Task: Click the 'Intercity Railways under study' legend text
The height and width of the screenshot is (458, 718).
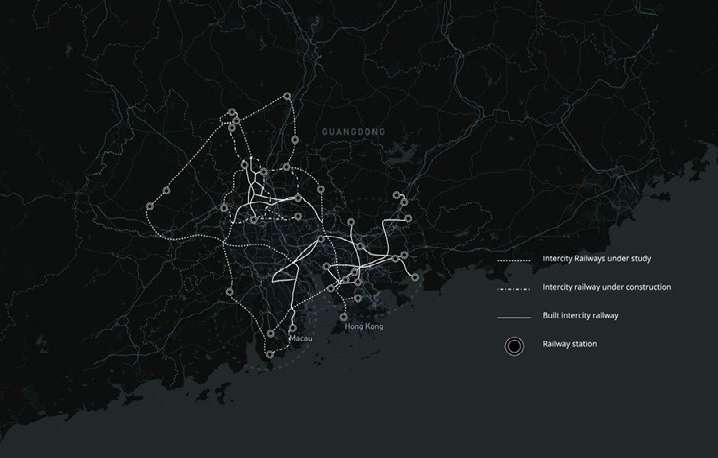Action: (x=597, y=259)
